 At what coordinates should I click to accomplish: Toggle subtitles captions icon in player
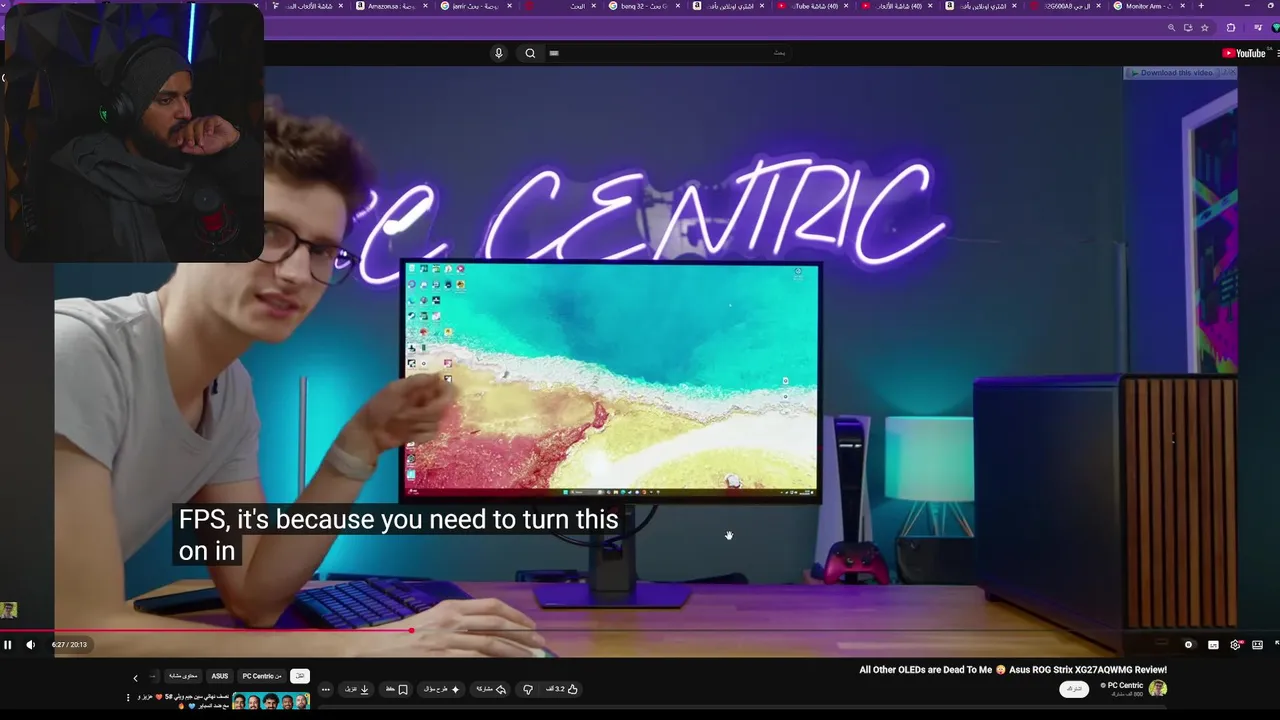tap(1213, 645)
